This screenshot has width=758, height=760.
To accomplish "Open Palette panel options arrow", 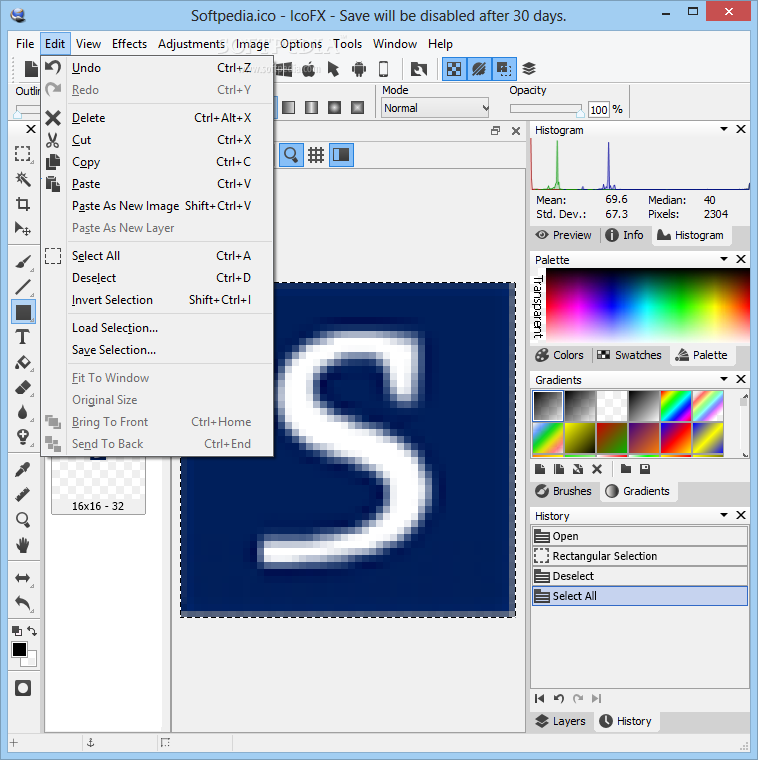I will [724, 259].
